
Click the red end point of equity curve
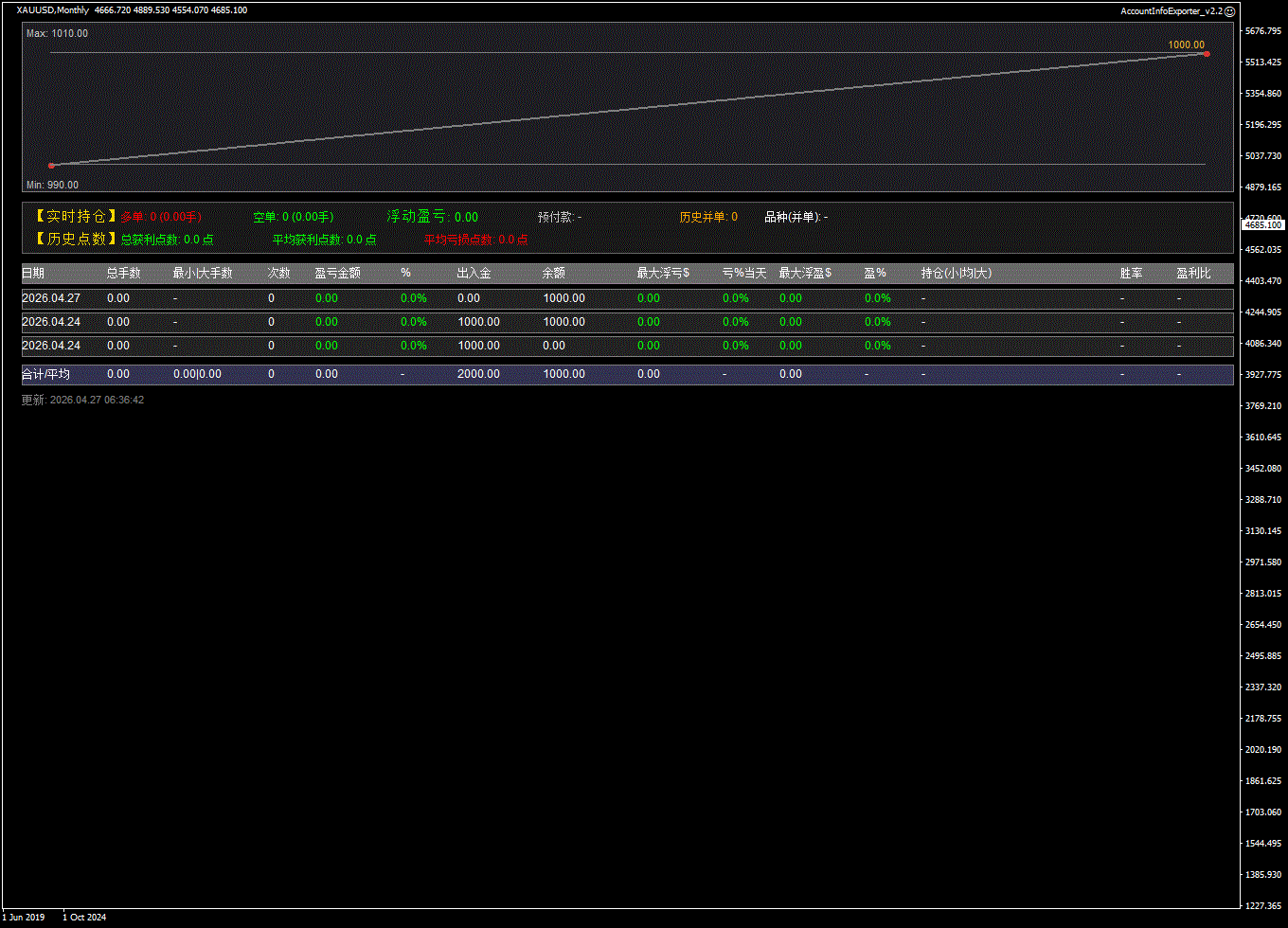[x=1206, y=54]
